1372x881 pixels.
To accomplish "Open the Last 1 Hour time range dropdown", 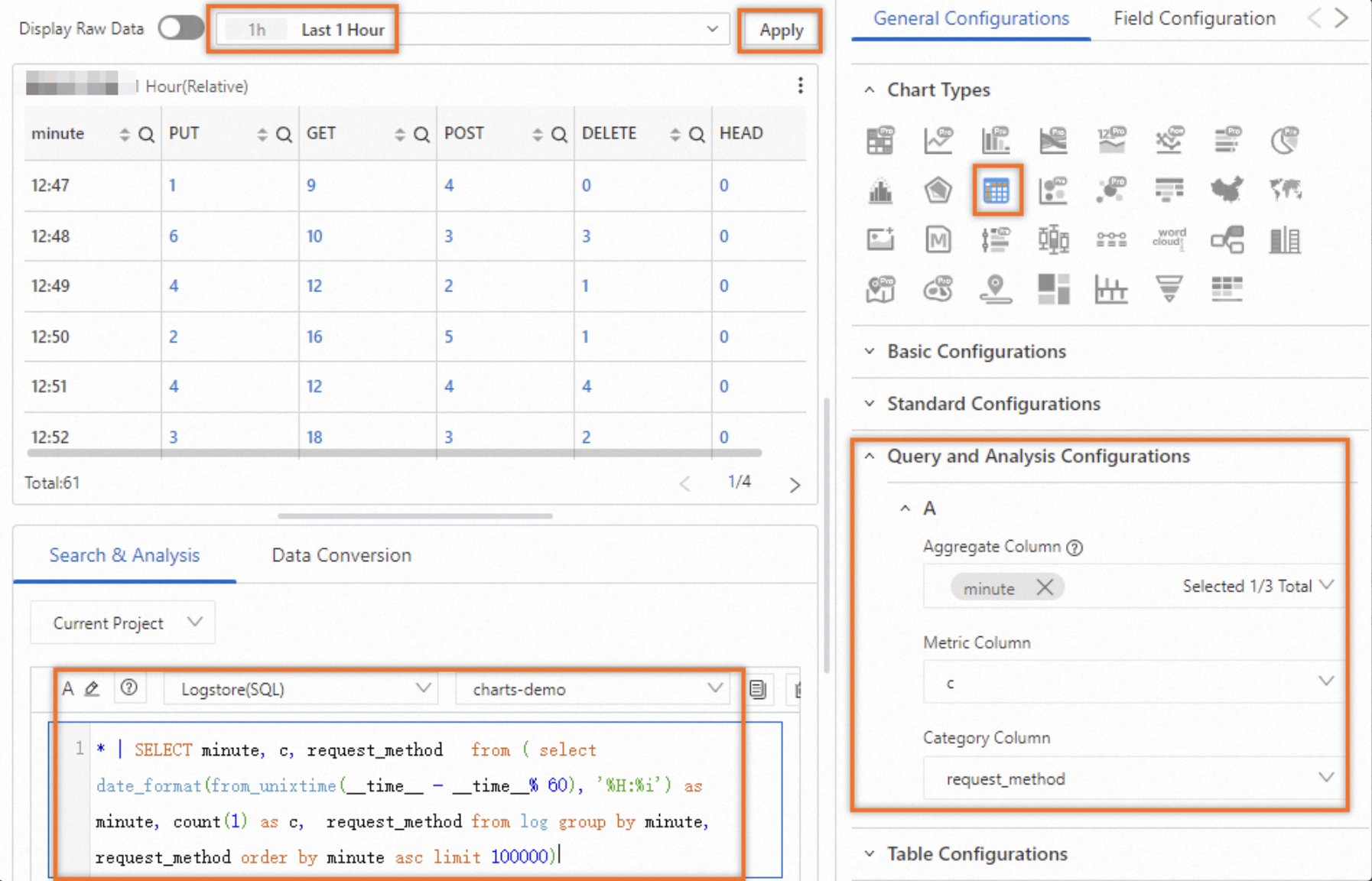I will pos(471,30).
